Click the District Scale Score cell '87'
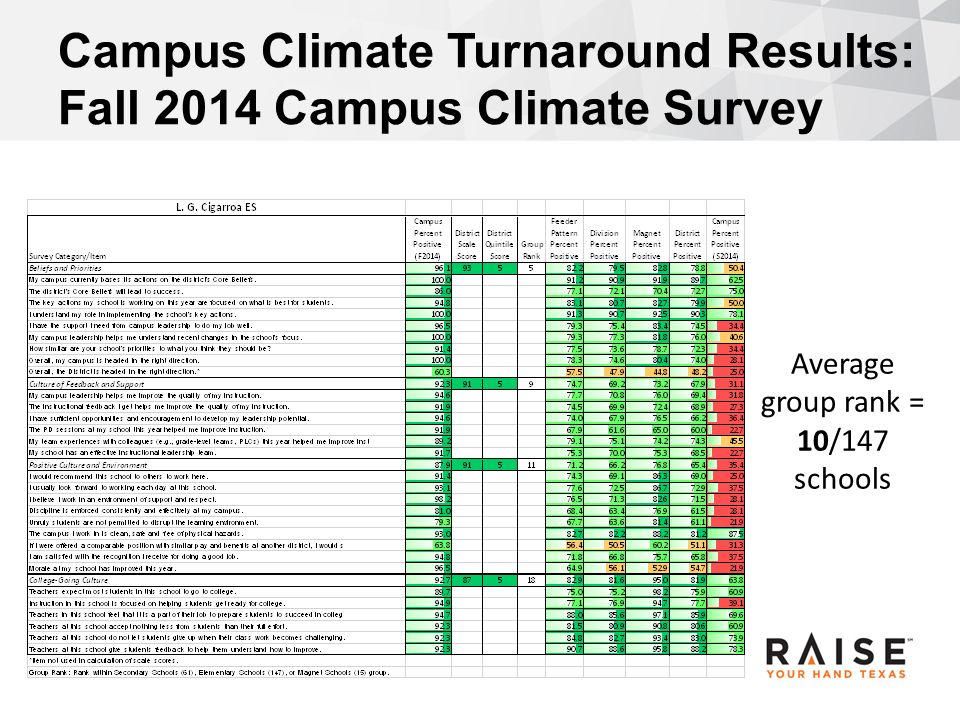This screenshot has height=720, width=960. pyautogui.click(x=467, y=580)
